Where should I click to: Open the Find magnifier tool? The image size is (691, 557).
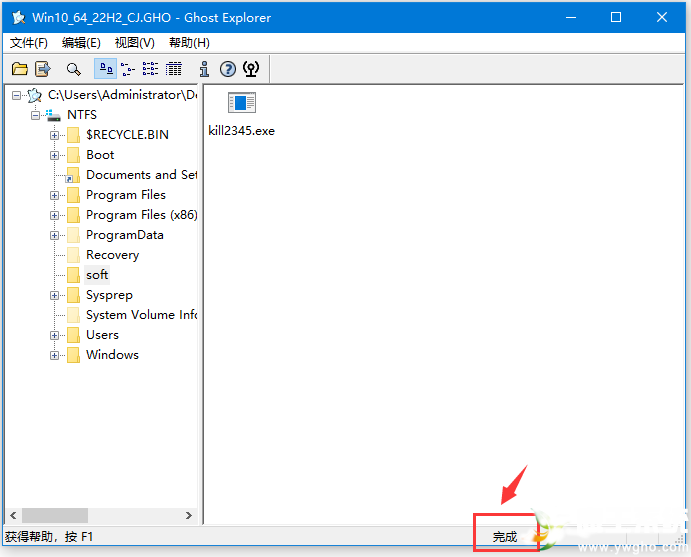coord(74,69)
